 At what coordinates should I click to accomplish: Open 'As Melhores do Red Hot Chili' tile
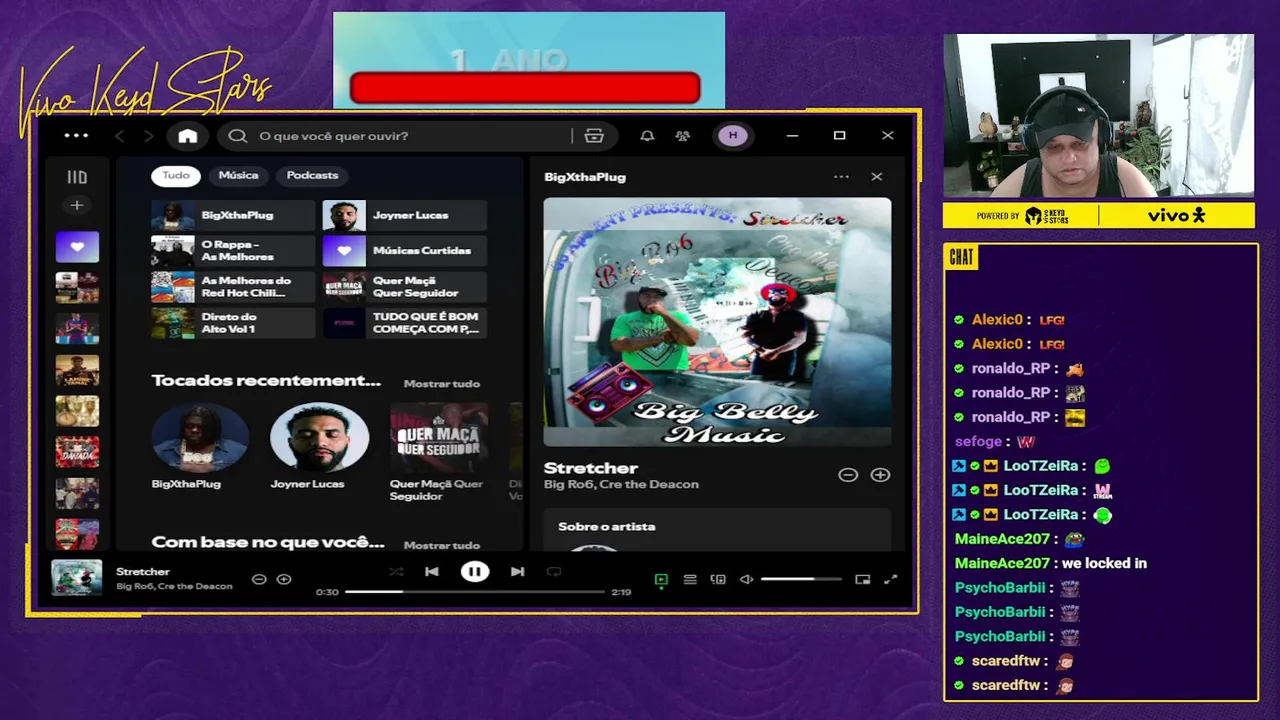233,287
